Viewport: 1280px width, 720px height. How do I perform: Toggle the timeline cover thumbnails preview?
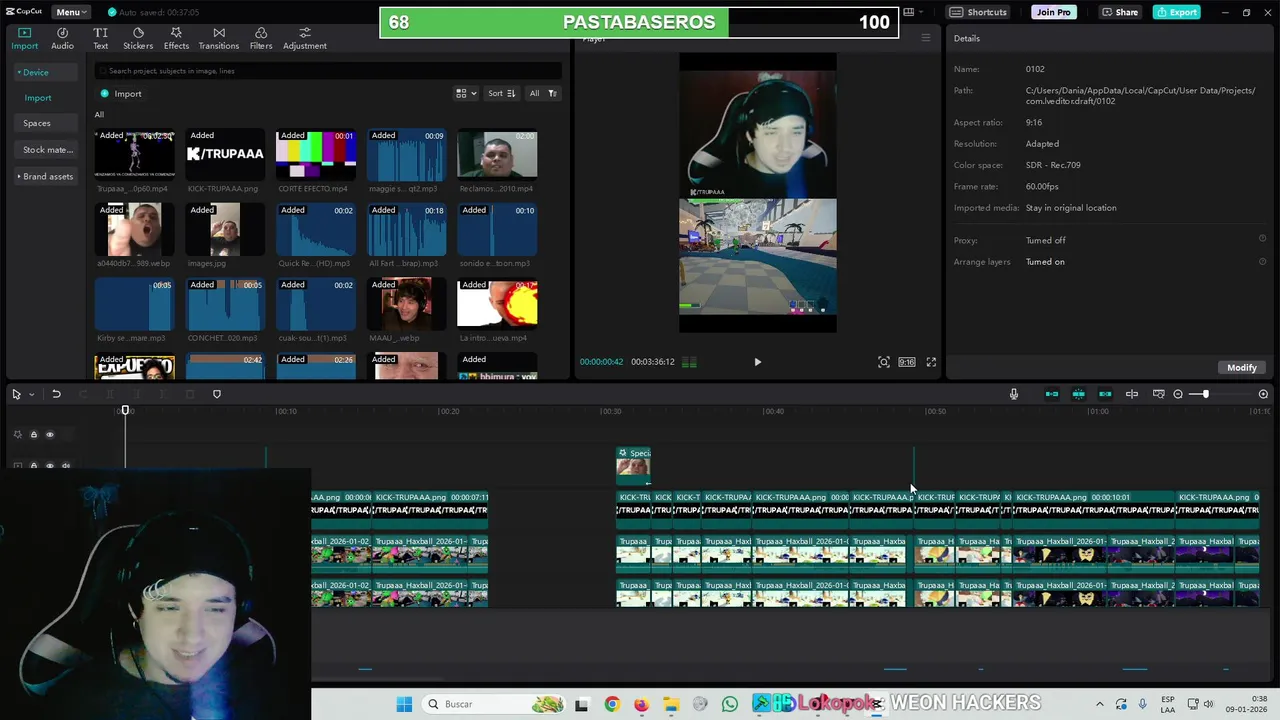coord(1159,394)
